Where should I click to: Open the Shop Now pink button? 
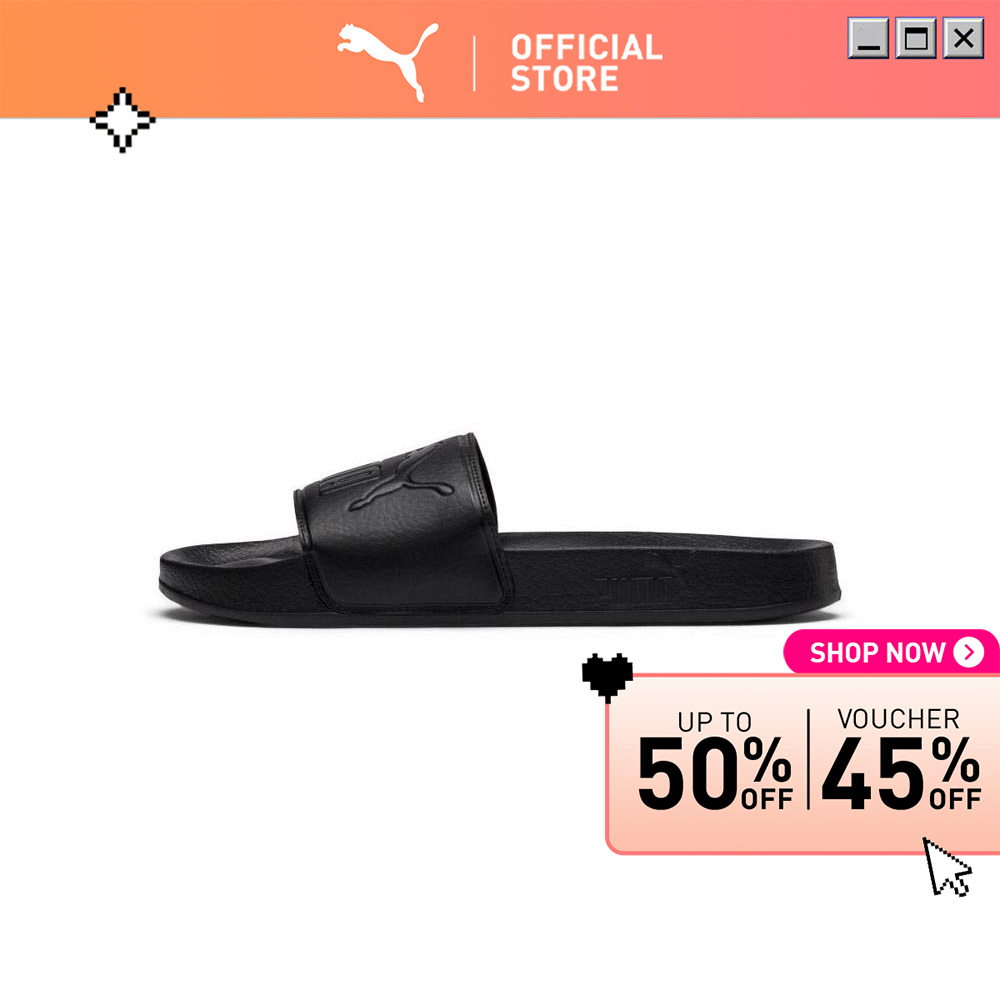pyautogui.click(x=891, y=652)
